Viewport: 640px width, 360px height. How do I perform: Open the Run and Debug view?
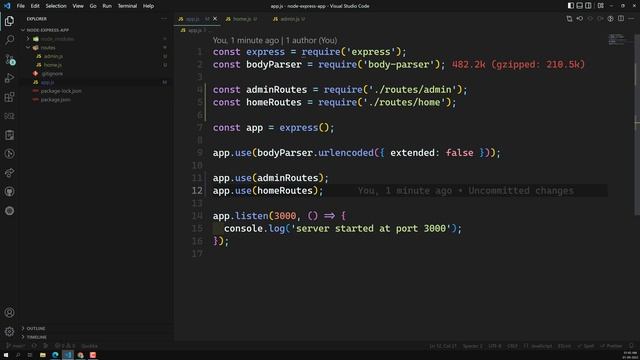(9, 78)
